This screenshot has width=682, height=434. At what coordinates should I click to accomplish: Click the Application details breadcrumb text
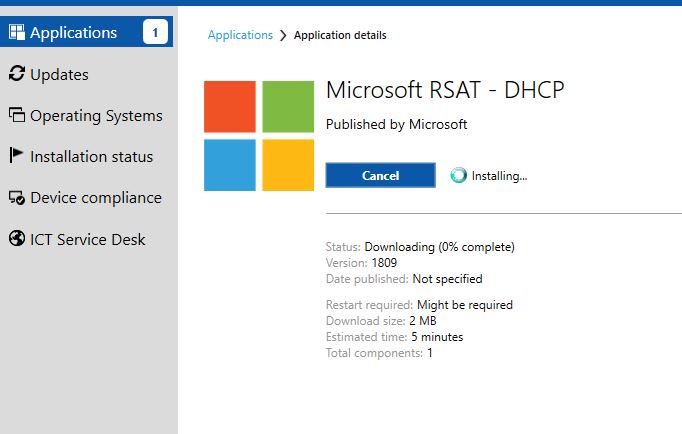point(340,35)
